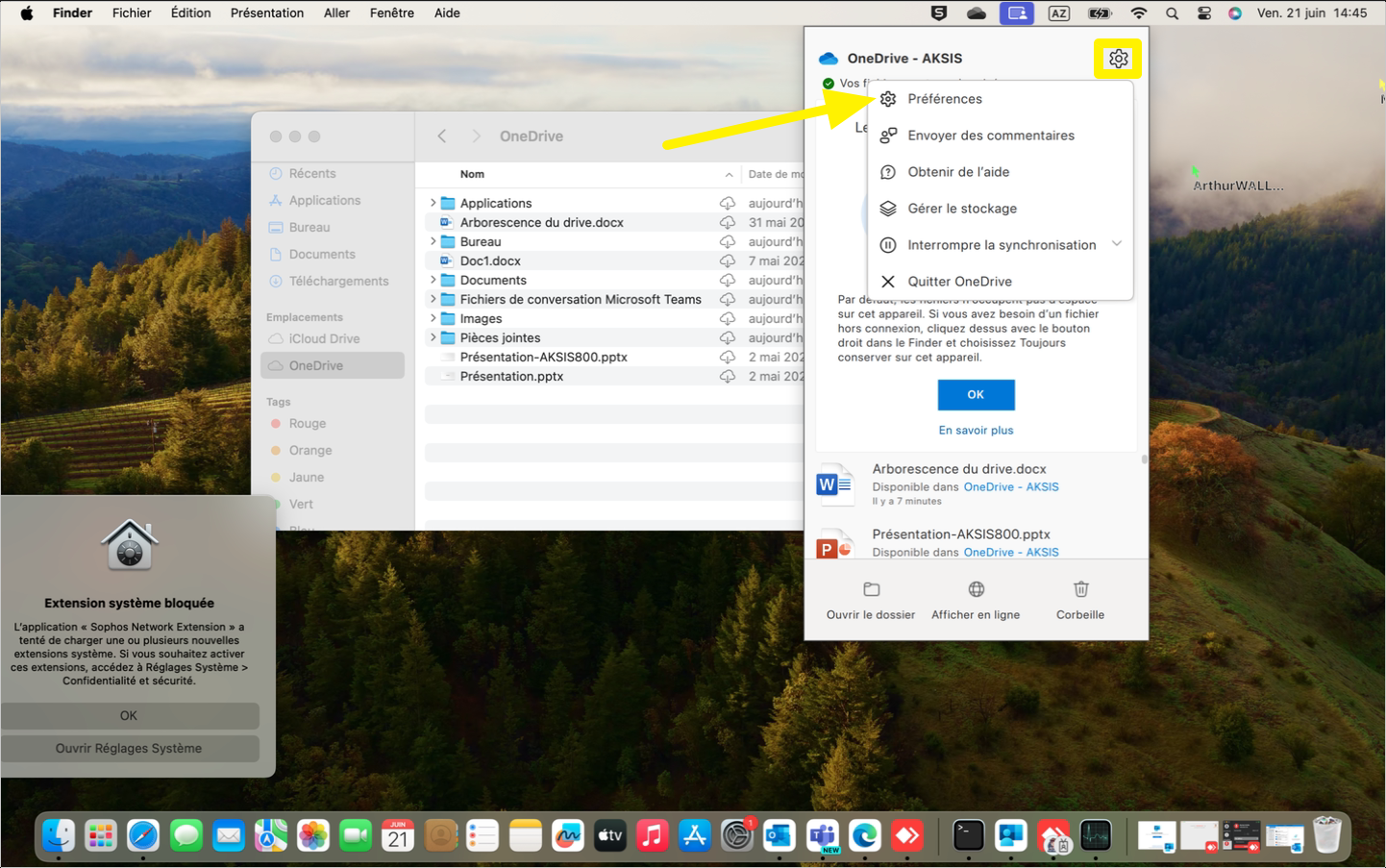Viewport: 1386px width, 868px height.
Task: Expand Fichiers de conversation Microsoft Teams folder
Action: 433,299
